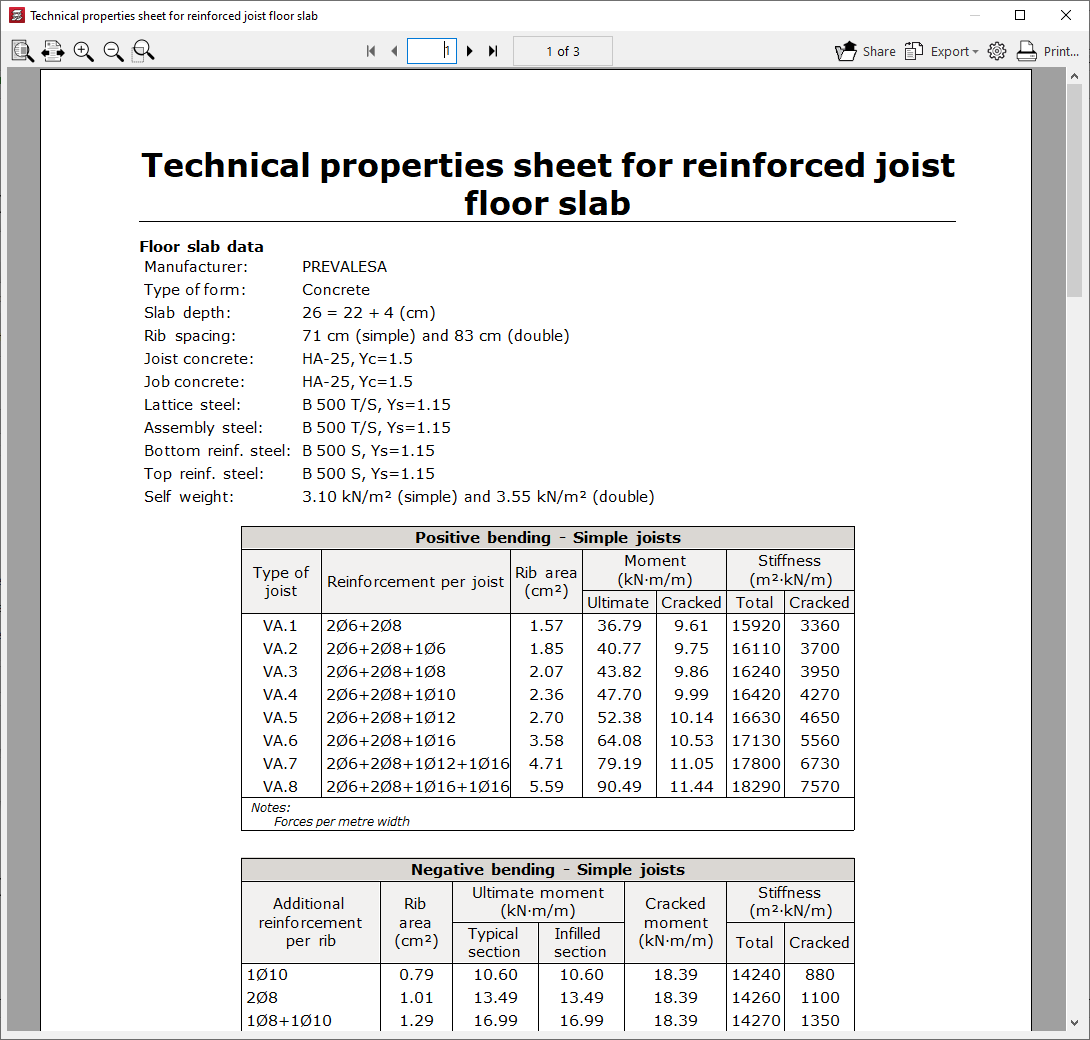Zoom out of the document
1090x1040 pixels.
(113, 51)
